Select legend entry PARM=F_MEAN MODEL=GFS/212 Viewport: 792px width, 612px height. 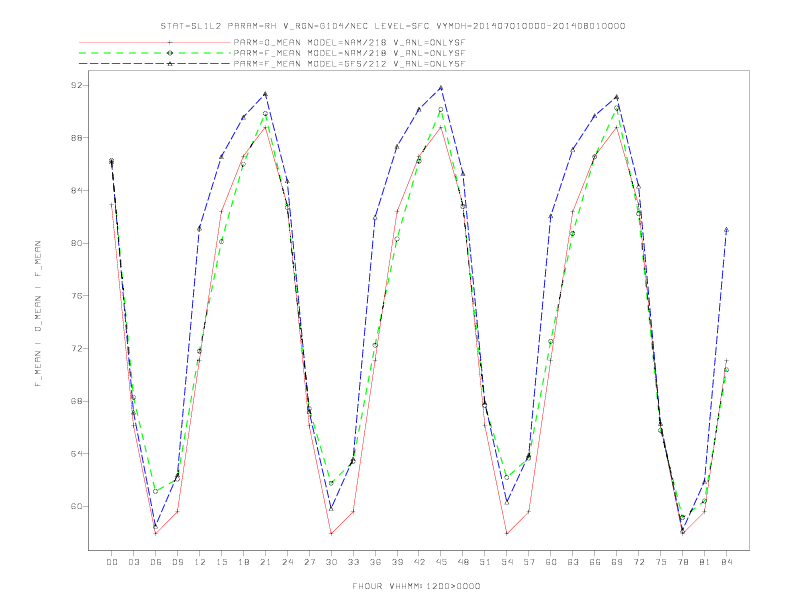coord(349,64)
